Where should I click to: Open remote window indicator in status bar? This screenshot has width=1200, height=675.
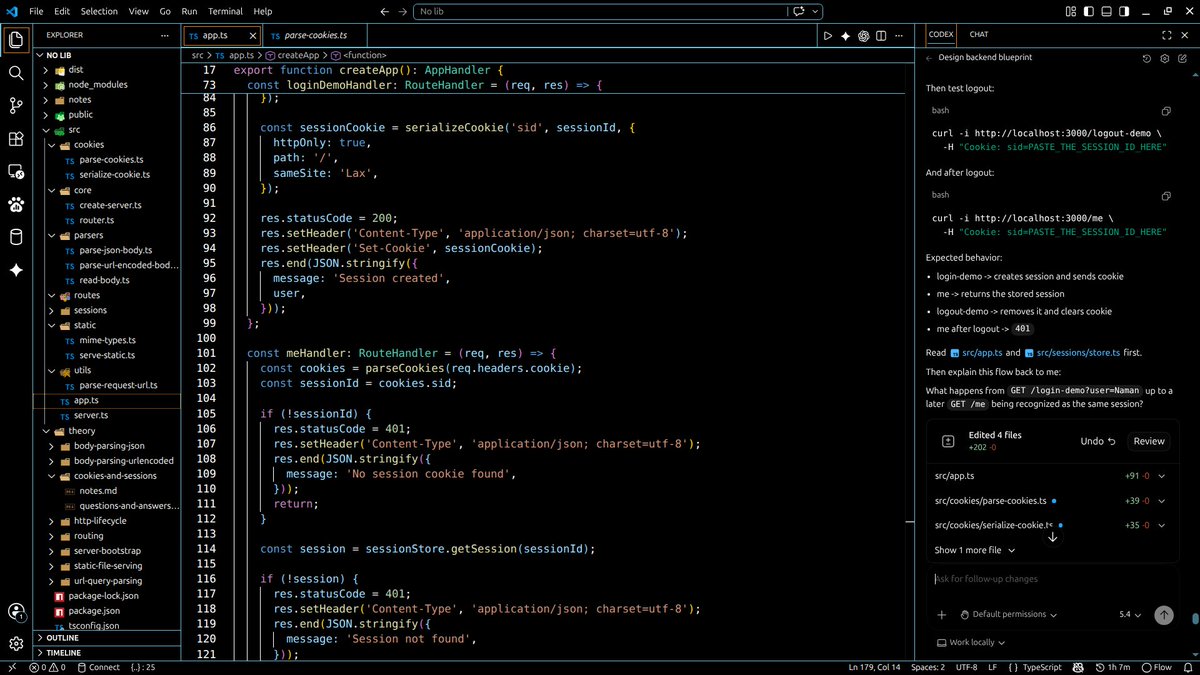[x=11, y=667]
